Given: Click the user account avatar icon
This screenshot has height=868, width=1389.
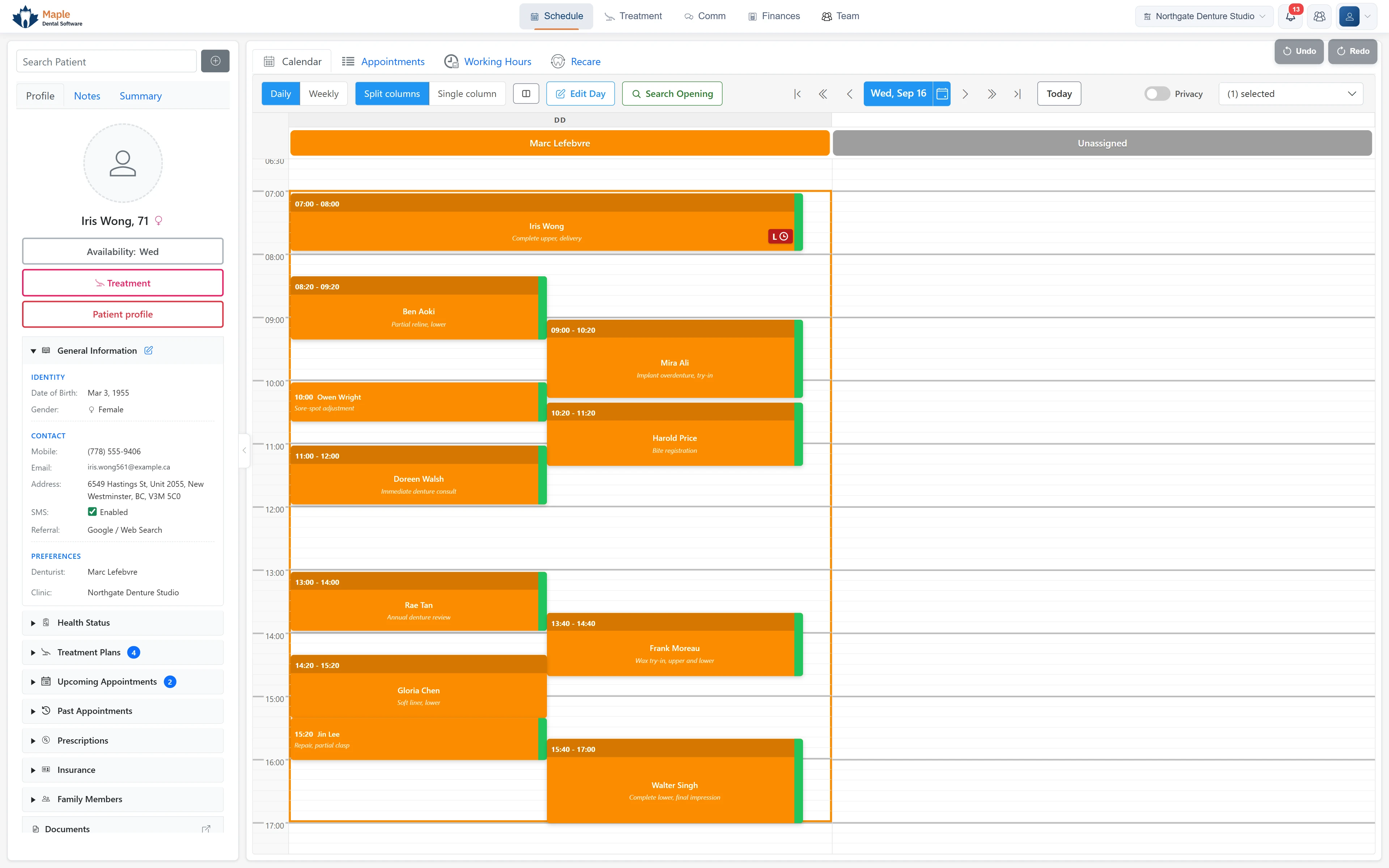Looking at the screenshot, I should 1350,17.
